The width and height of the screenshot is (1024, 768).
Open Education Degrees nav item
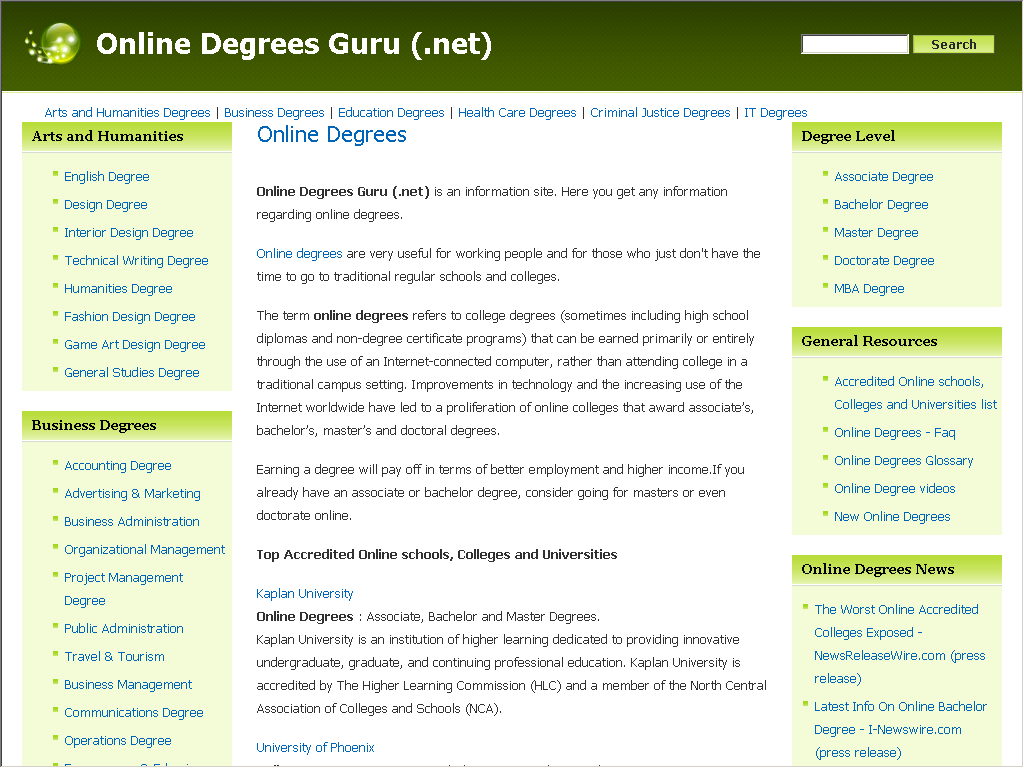pos(391,112)
